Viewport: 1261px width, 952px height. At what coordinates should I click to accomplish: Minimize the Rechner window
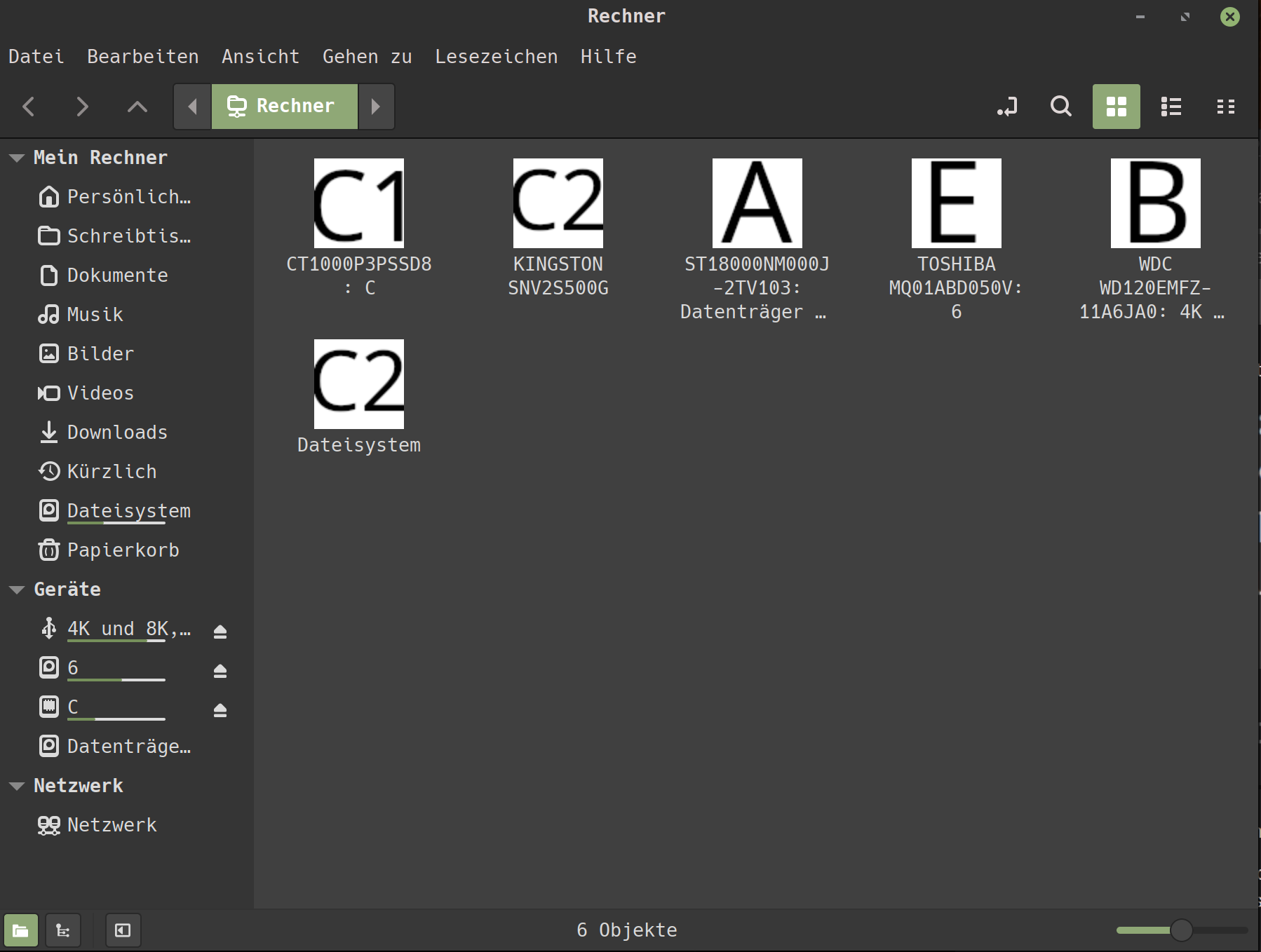click(x=1140, y=17)
